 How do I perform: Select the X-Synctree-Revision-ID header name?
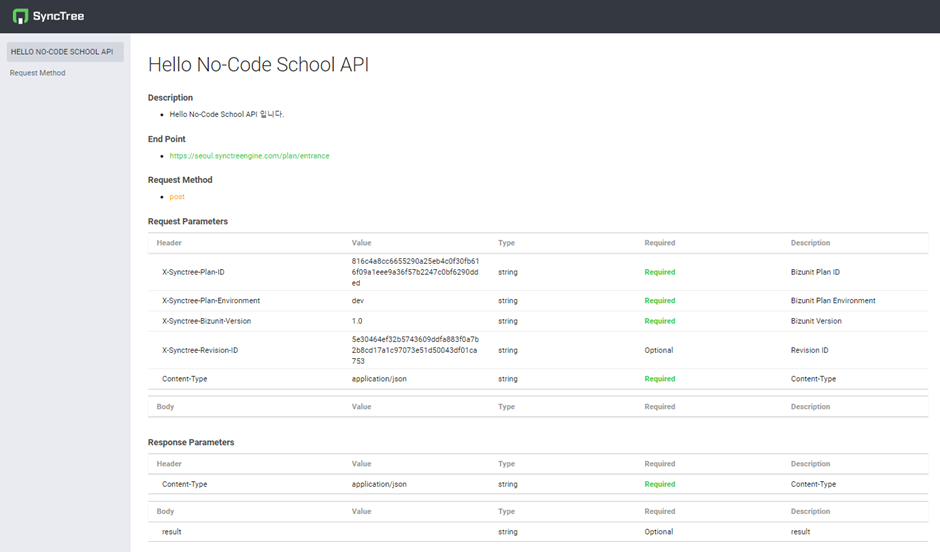click(200, 350)
